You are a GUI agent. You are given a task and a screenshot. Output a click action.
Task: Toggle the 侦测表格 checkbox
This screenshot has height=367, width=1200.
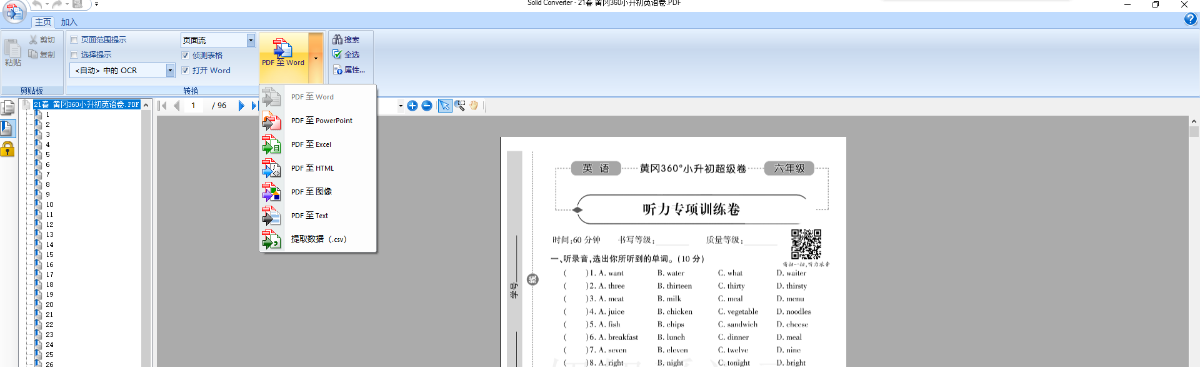(x=185, y=55)
